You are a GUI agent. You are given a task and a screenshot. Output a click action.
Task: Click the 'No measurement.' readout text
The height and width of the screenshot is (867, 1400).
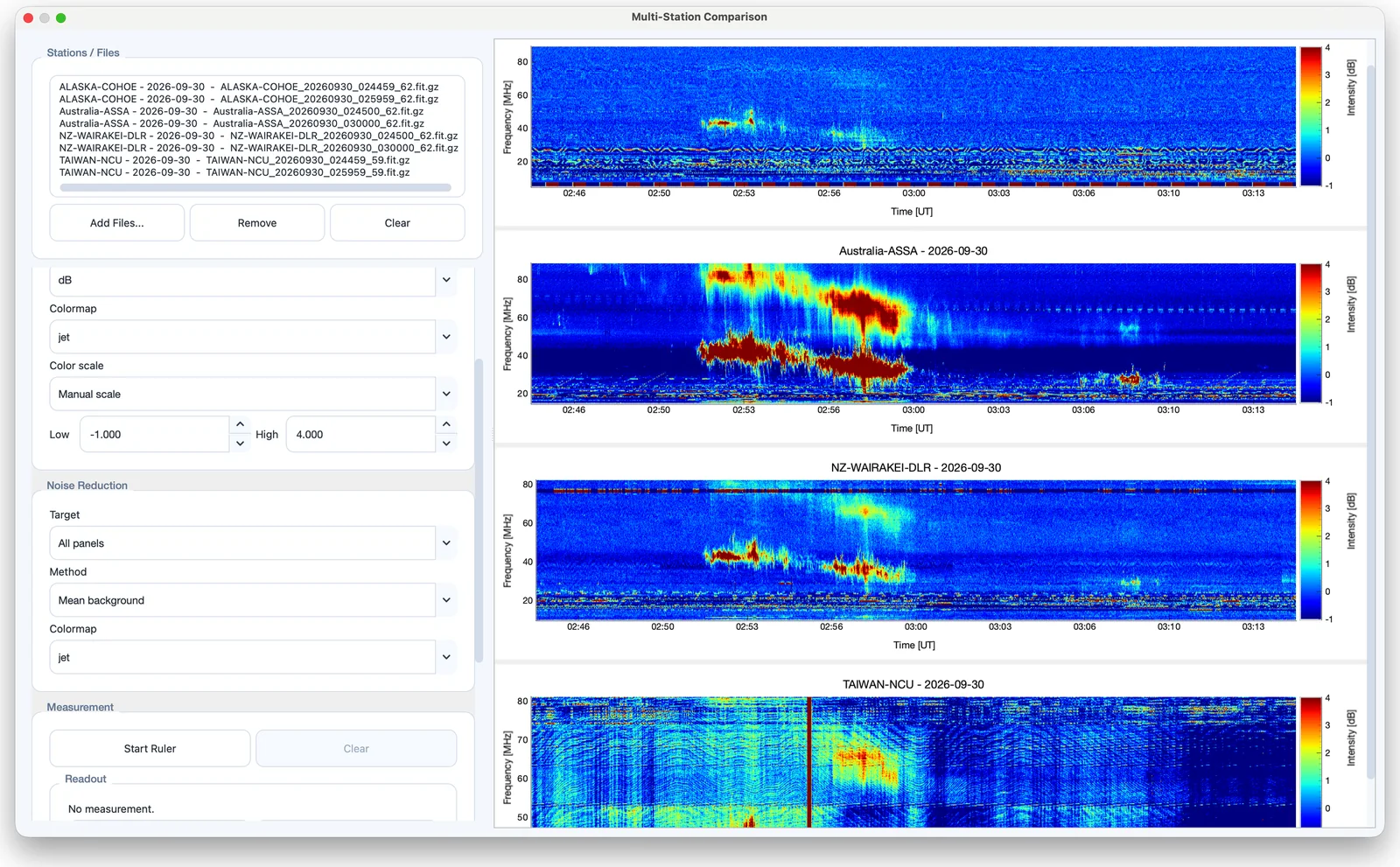(111, 809)
